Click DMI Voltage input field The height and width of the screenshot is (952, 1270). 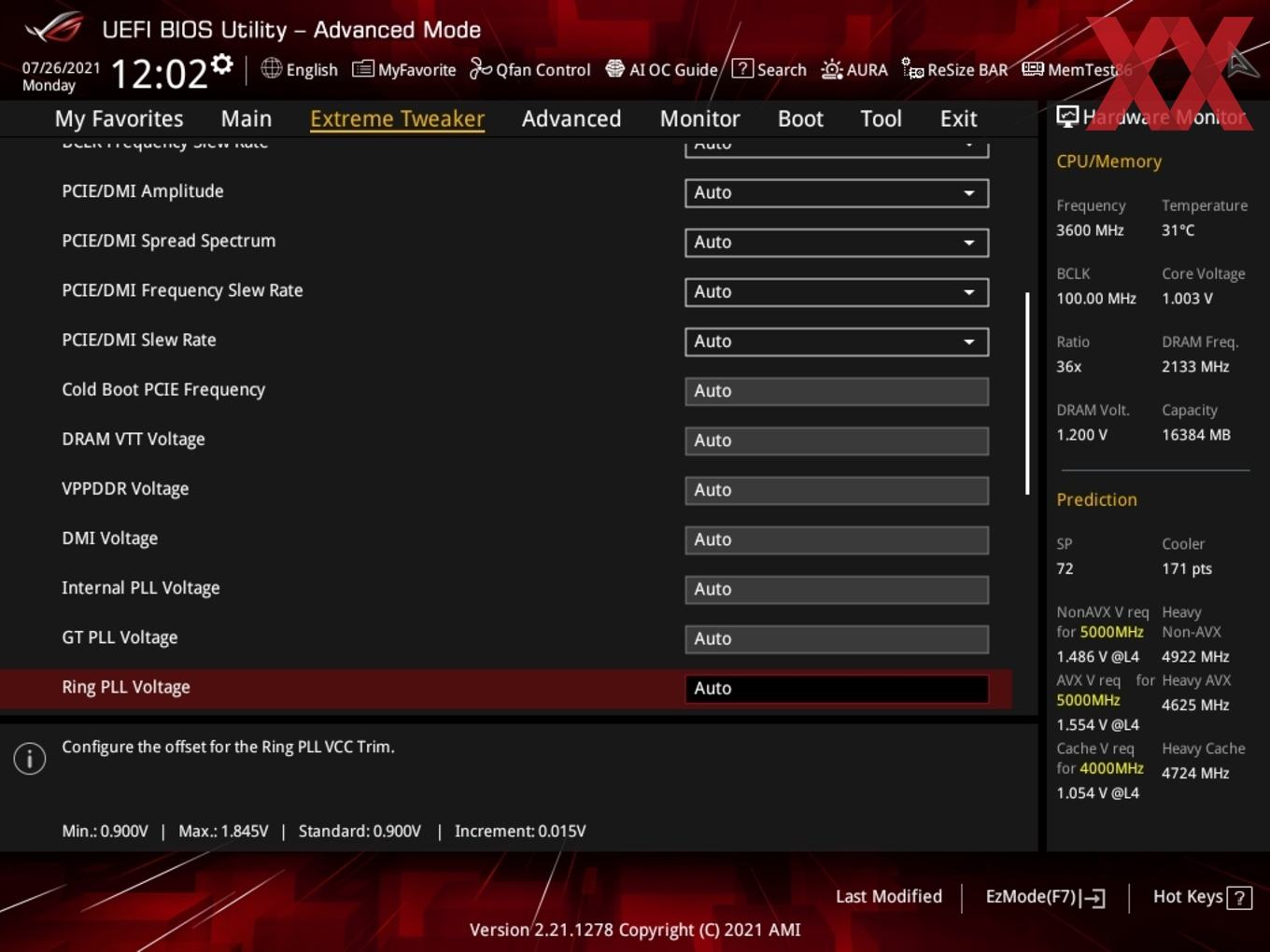(x=837, y=539)
